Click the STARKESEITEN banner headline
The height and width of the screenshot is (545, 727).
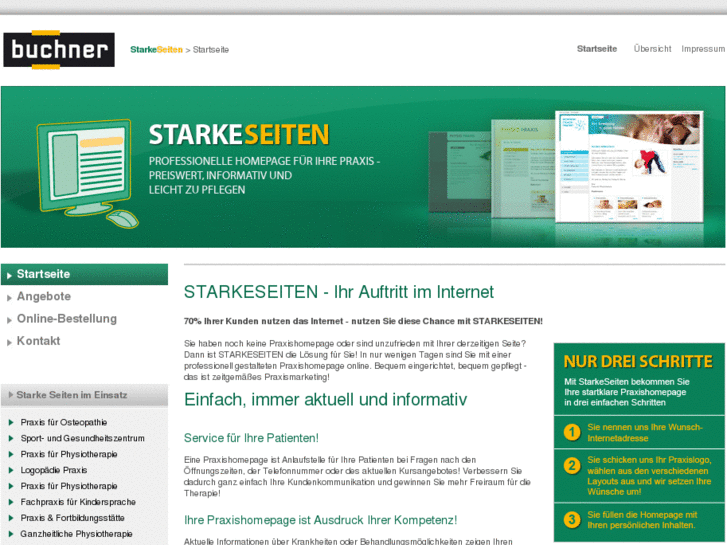pyautogui.click(x=239, y=135)
